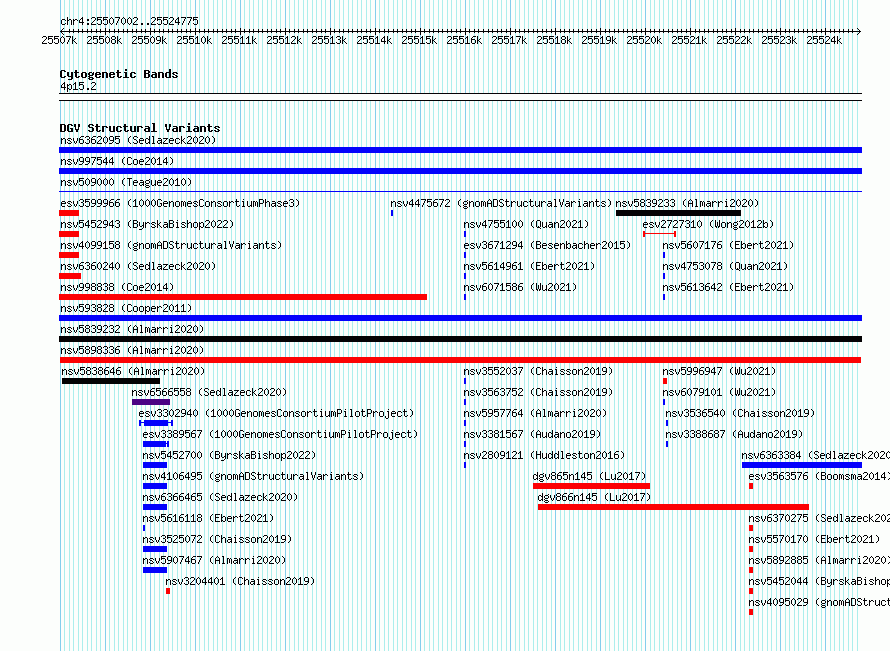Click the nsv5996947 (Wu2021) label
This screenshot has width=890, height=651.
coord(719,371)
